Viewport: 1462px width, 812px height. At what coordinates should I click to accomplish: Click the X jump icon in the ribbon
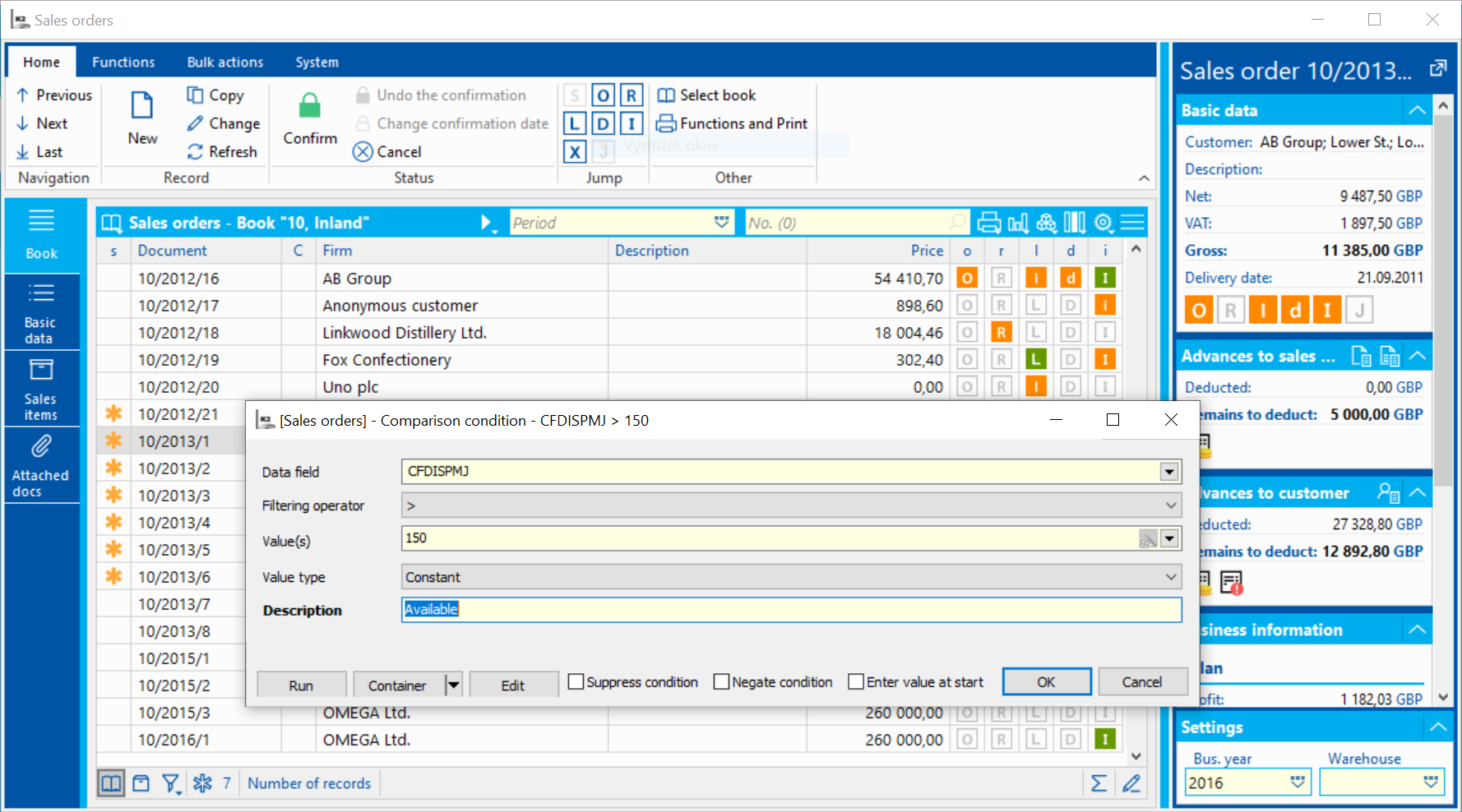[x=574, y=151]
